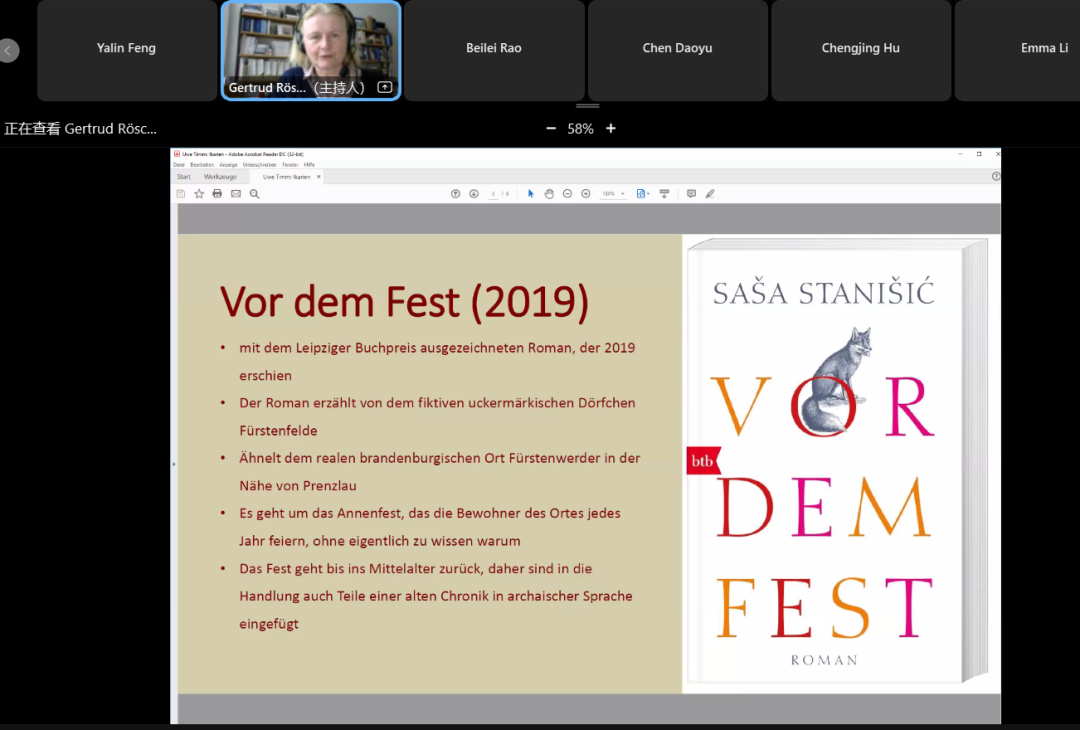Click bullet text about the Annenfest
The width and height of the screenshot is (1080, 730).
(430, 527)
